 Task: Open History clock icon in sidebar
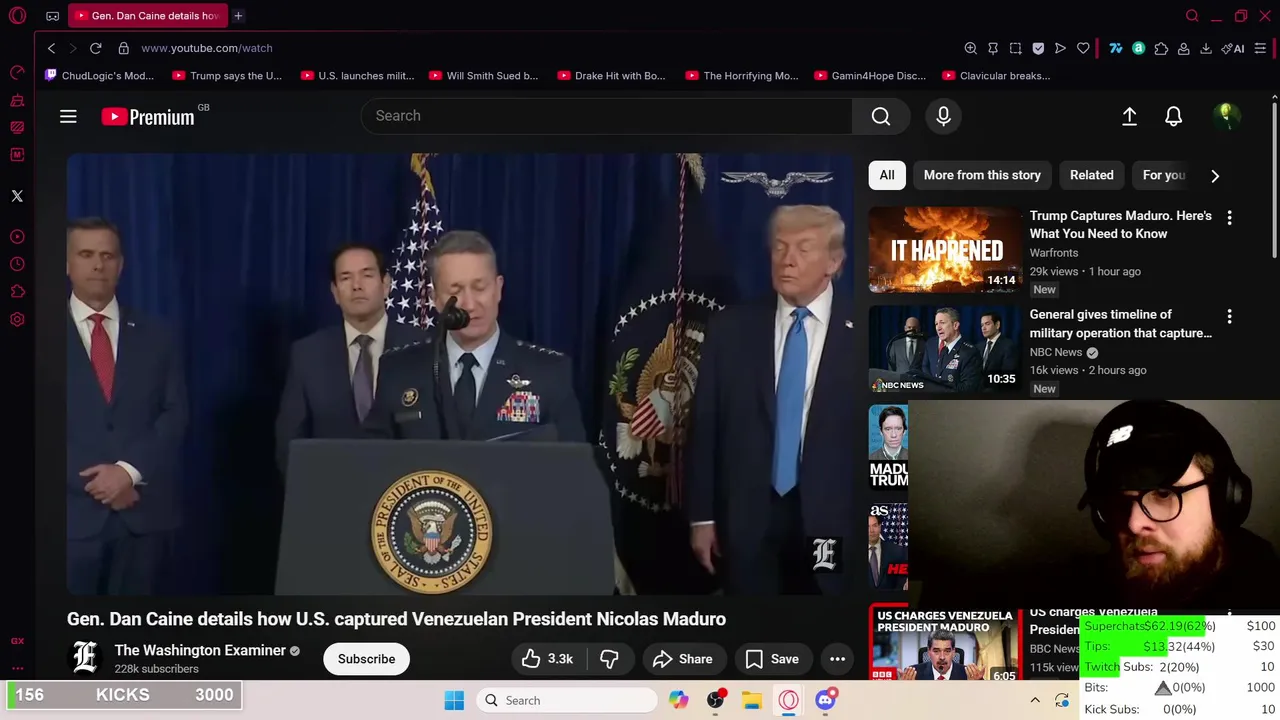pyautogui.click(x=17, y=264)
